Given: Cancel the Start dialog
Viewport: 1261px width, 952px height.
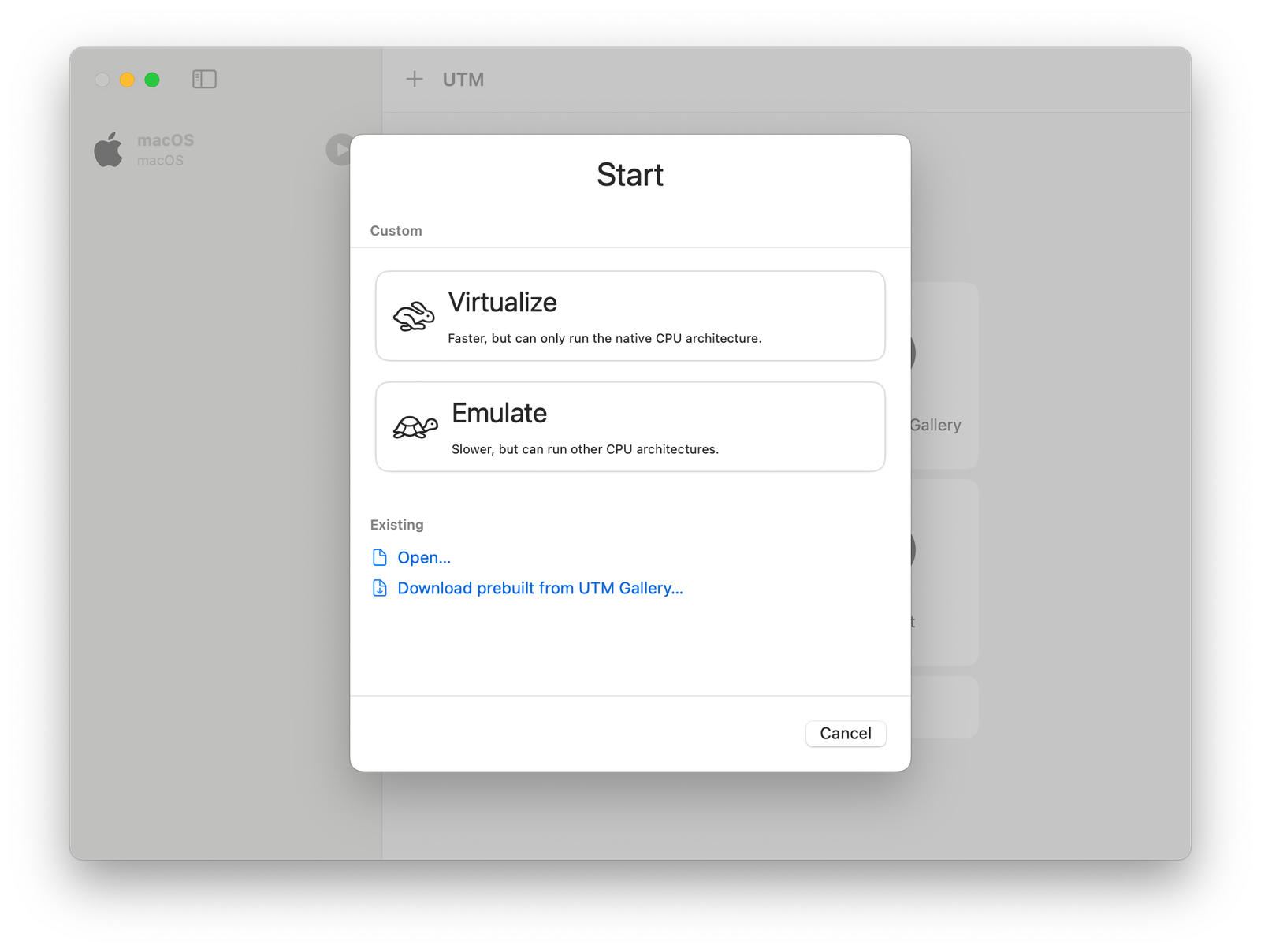Looking at the screenshot, I should [845, 733].
